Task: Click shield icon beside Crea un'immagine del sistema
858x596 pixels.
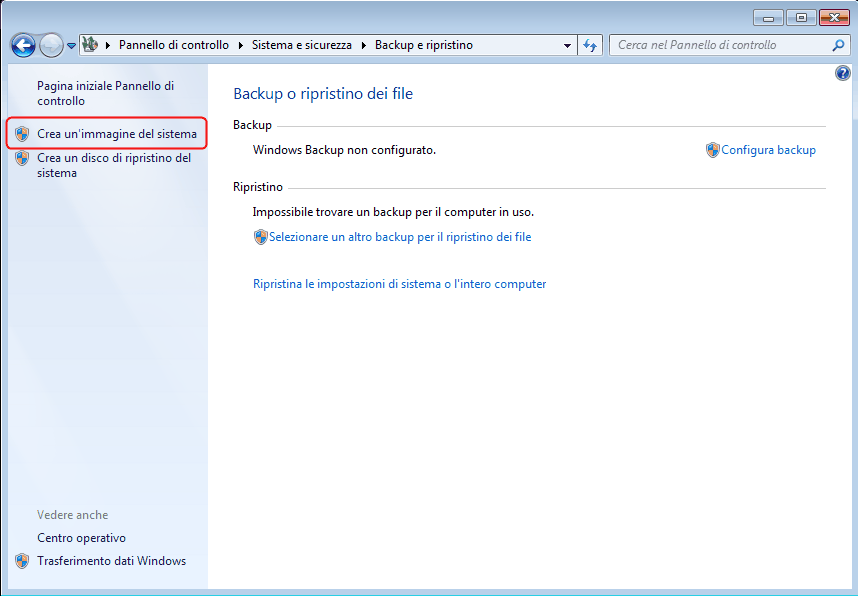Action: coord(22,134)
